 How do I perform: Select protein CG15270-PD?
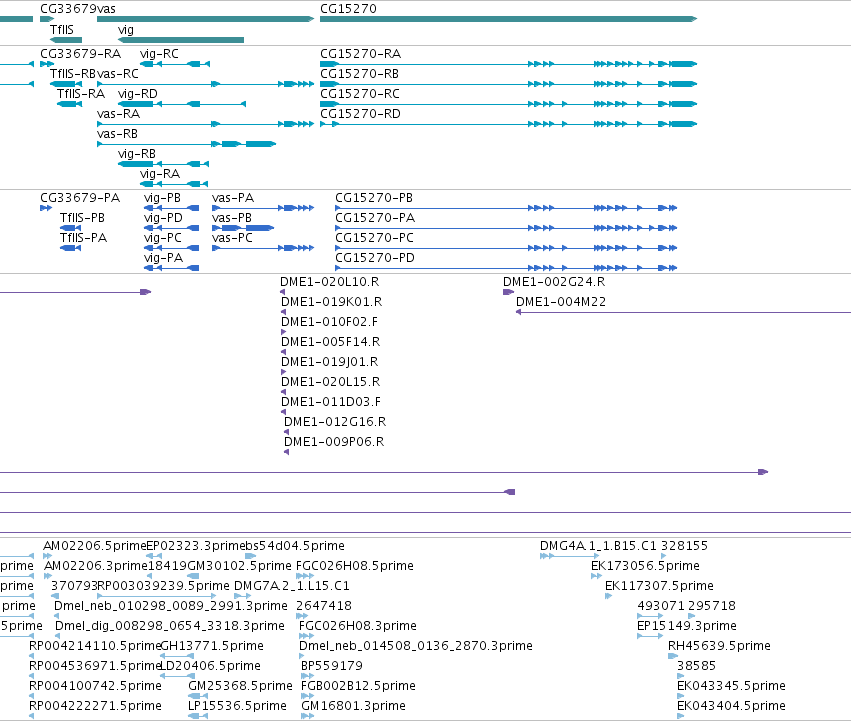pos(375,258)
